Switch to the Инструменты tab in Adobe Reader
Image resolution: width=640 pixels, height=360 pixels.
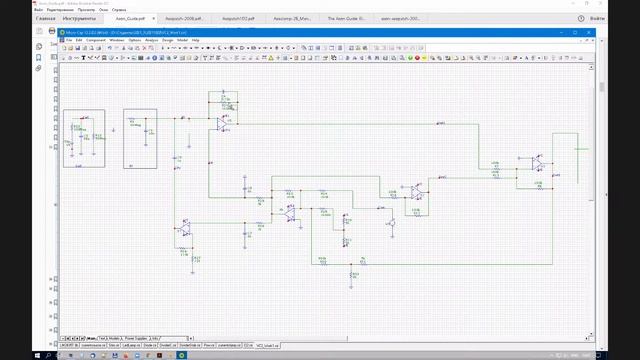(x=79, y=18)
